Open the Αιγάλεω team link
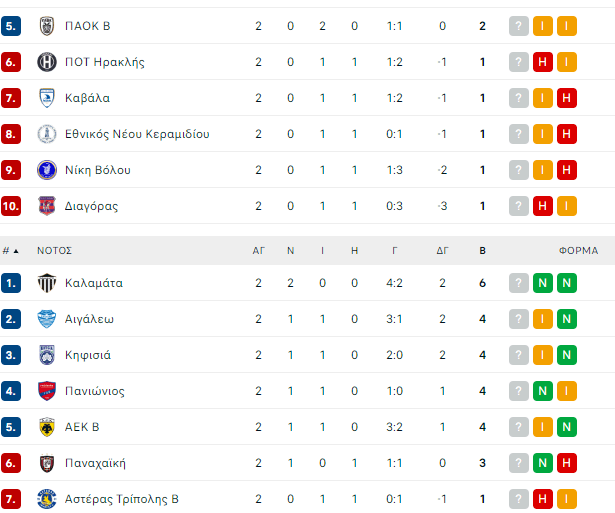Viewport: 615px width, 513px height. [89, 319]
